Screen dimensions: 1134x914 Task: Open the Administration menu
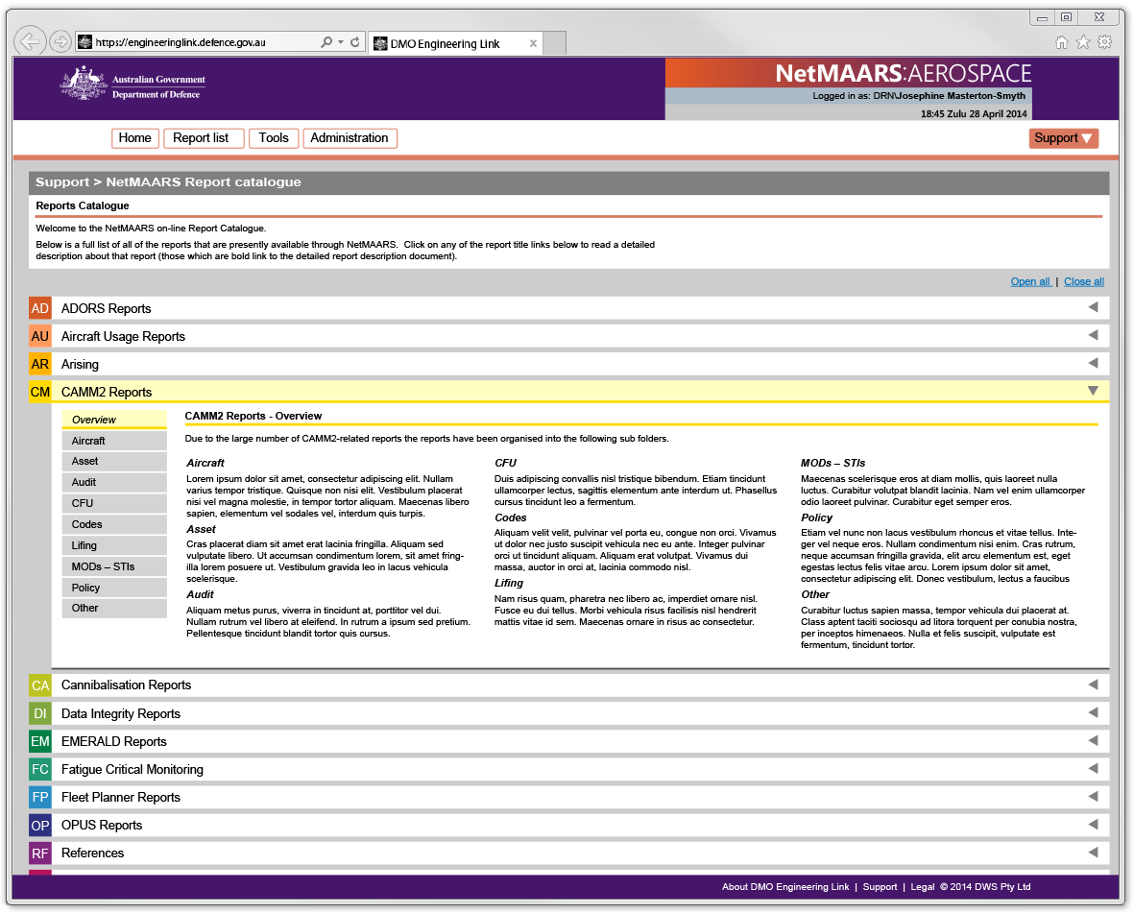pyautogui.click(x=349, y=138)
